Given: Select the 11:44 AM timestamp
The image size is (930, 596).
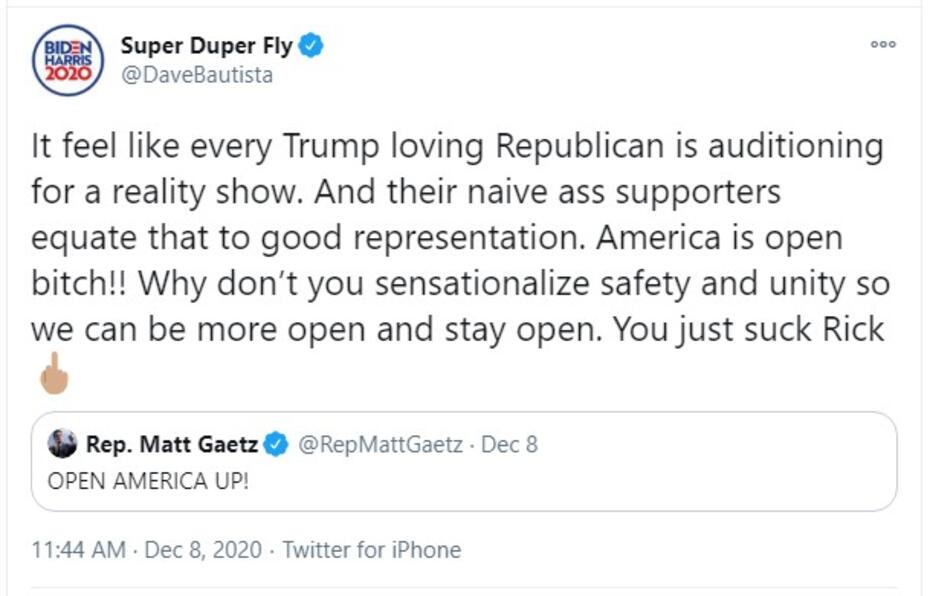Looking at the screenshot, I should pos(78,549).
